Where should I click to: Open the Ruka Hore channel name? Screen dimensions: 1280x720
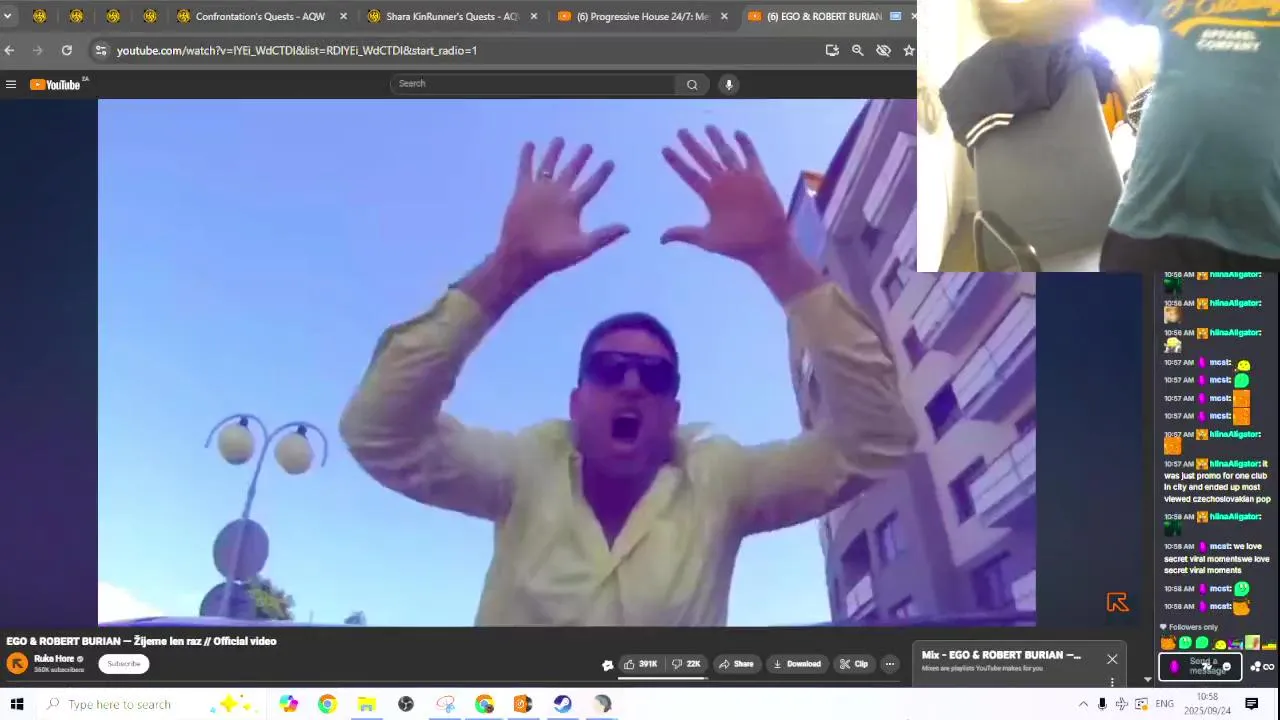click(x=54, y=659)
